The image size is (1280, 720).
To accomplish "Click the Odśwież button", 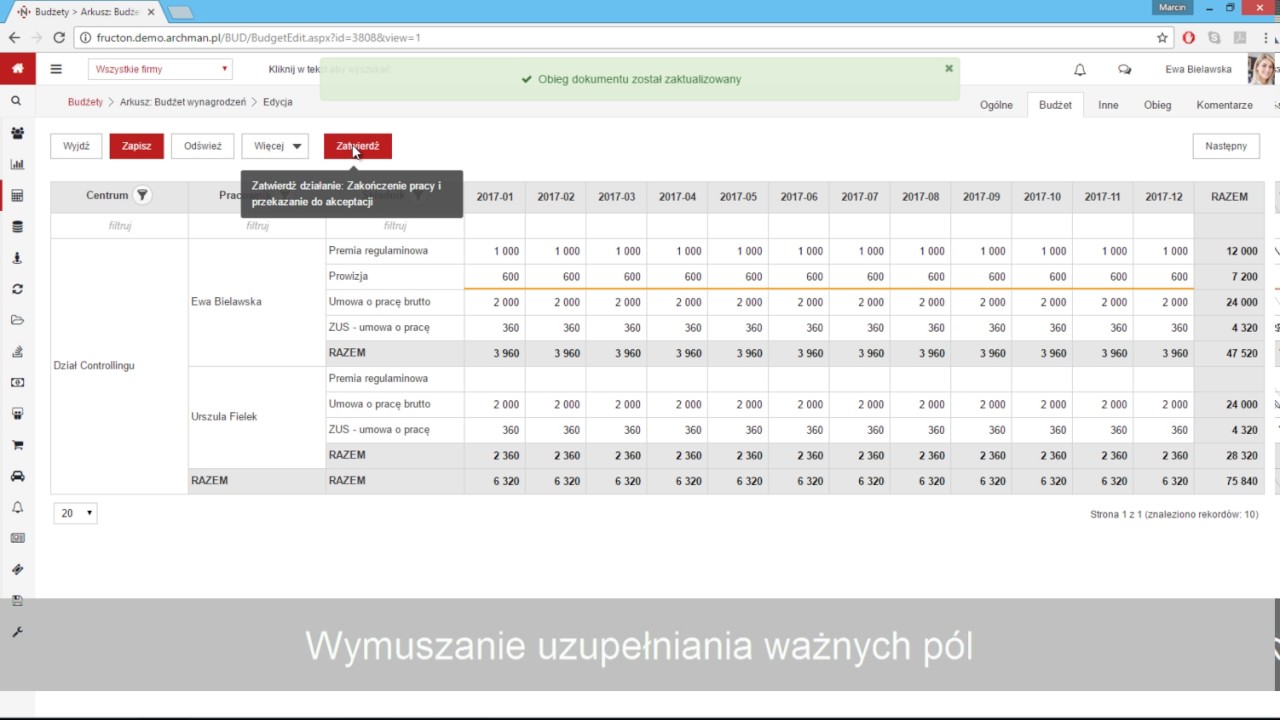I will pyautogui.click(x=202, y=146).
